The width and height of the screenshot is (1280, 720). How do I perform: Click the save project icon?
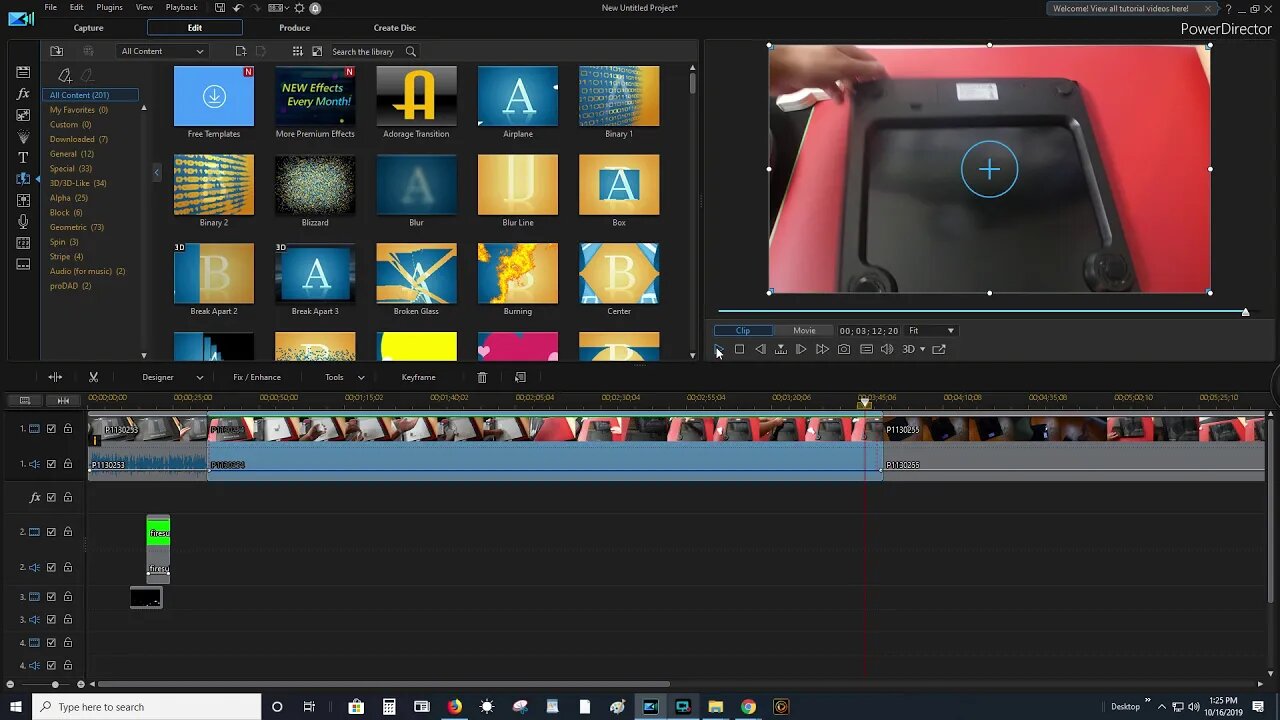(220, 8)
